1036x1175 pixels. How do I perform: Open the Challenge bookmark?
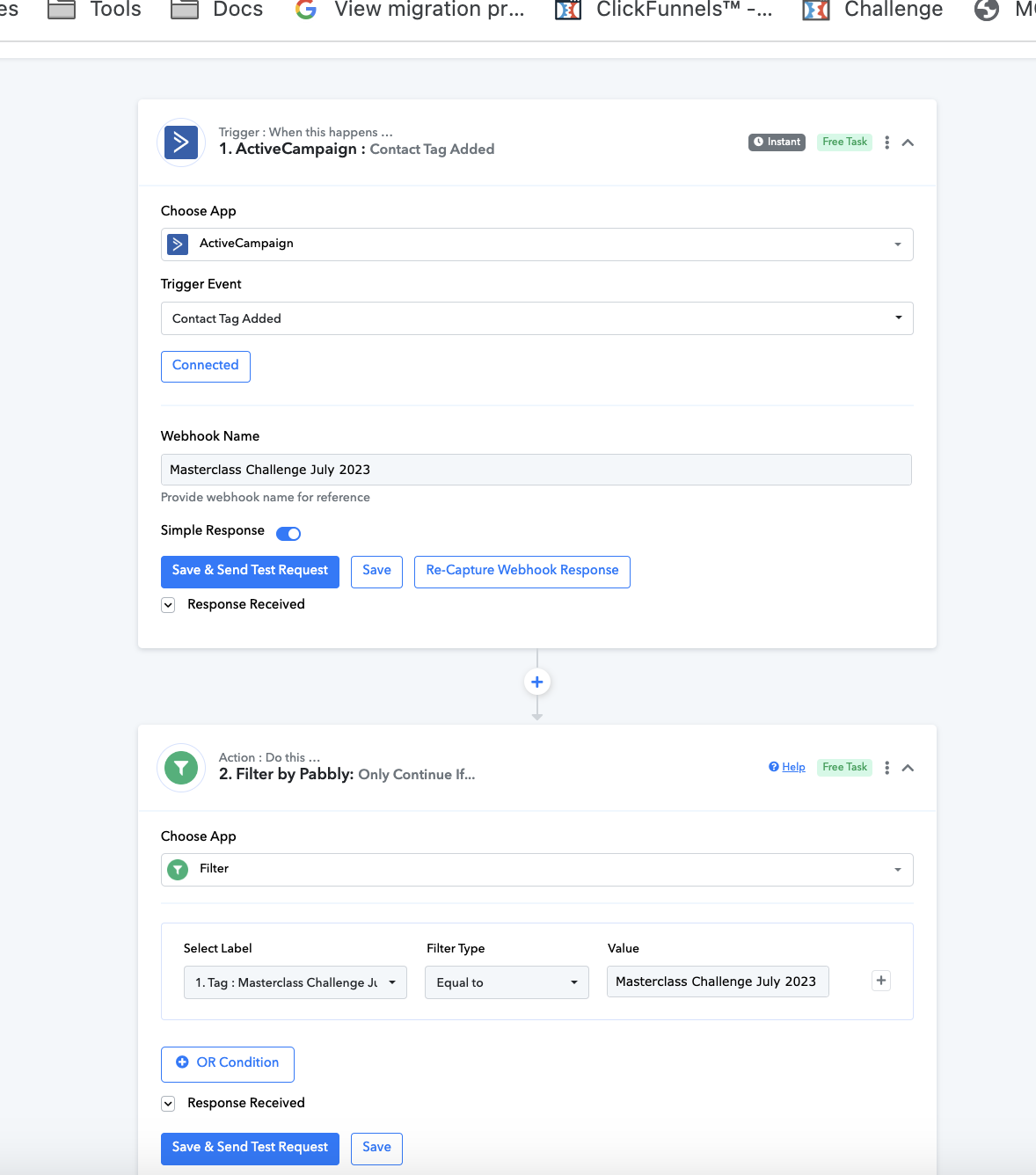tap(872, 10)
